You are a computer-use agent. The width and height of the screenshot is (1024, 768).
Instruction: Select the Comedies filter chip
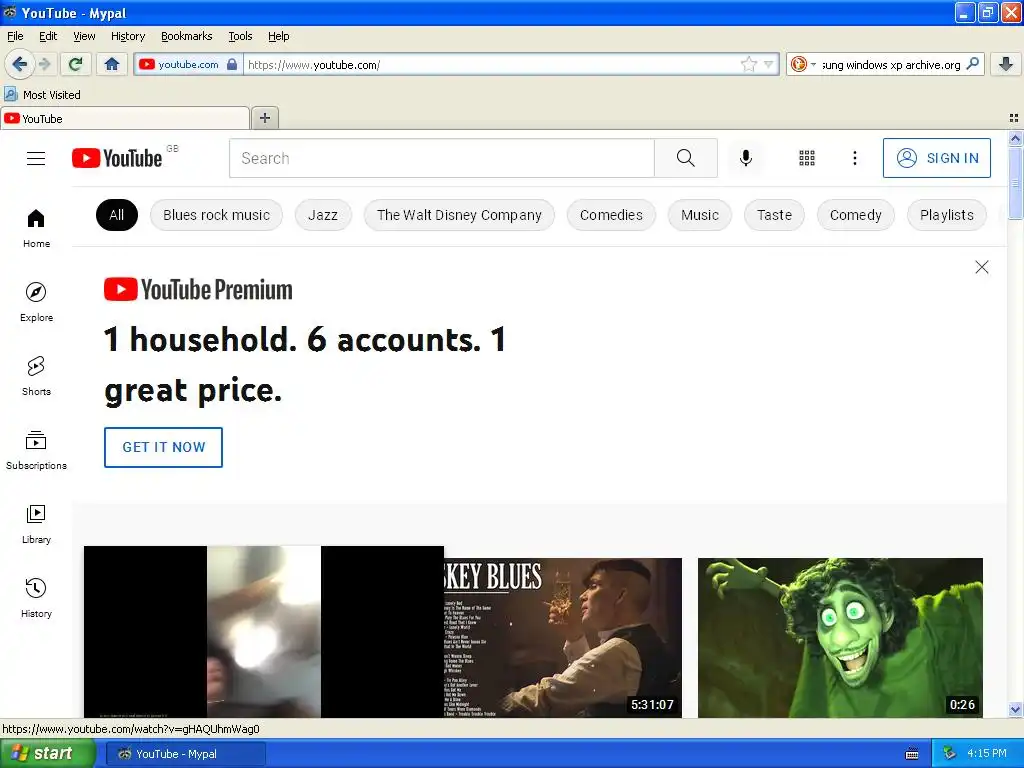tap(611, 215)
